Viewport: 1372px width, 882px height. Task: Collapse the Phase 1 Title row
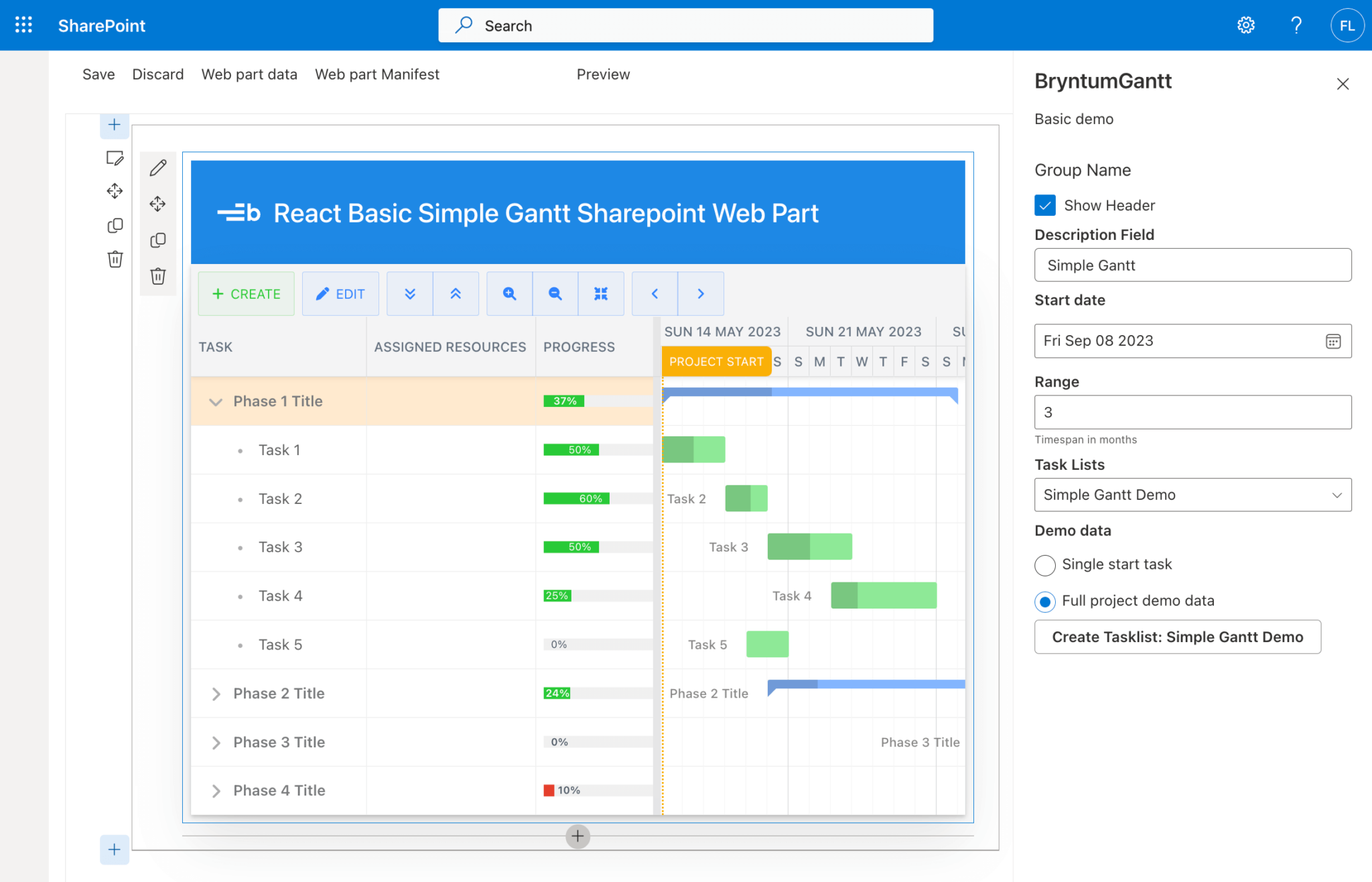pyautogui.click(x=216, y=401)
